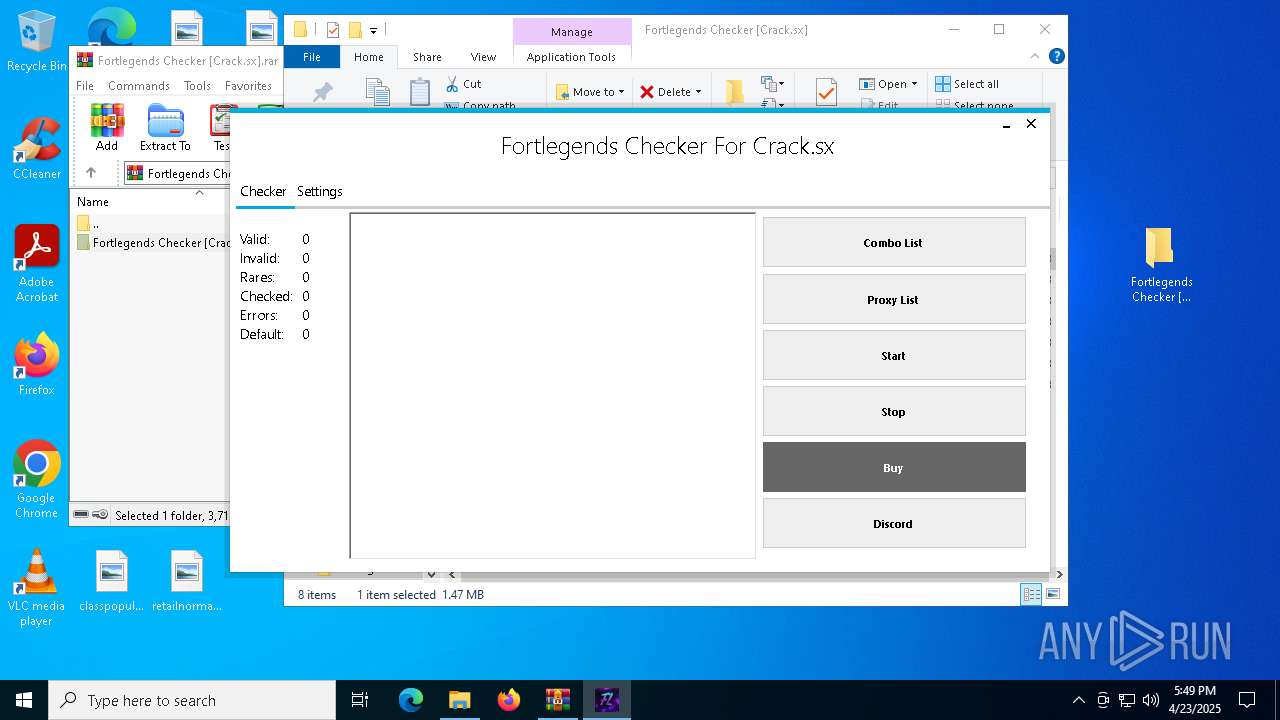Open Explorer help question mark icon
This screenshot has width=1280, height=720.
point(1056,57)
